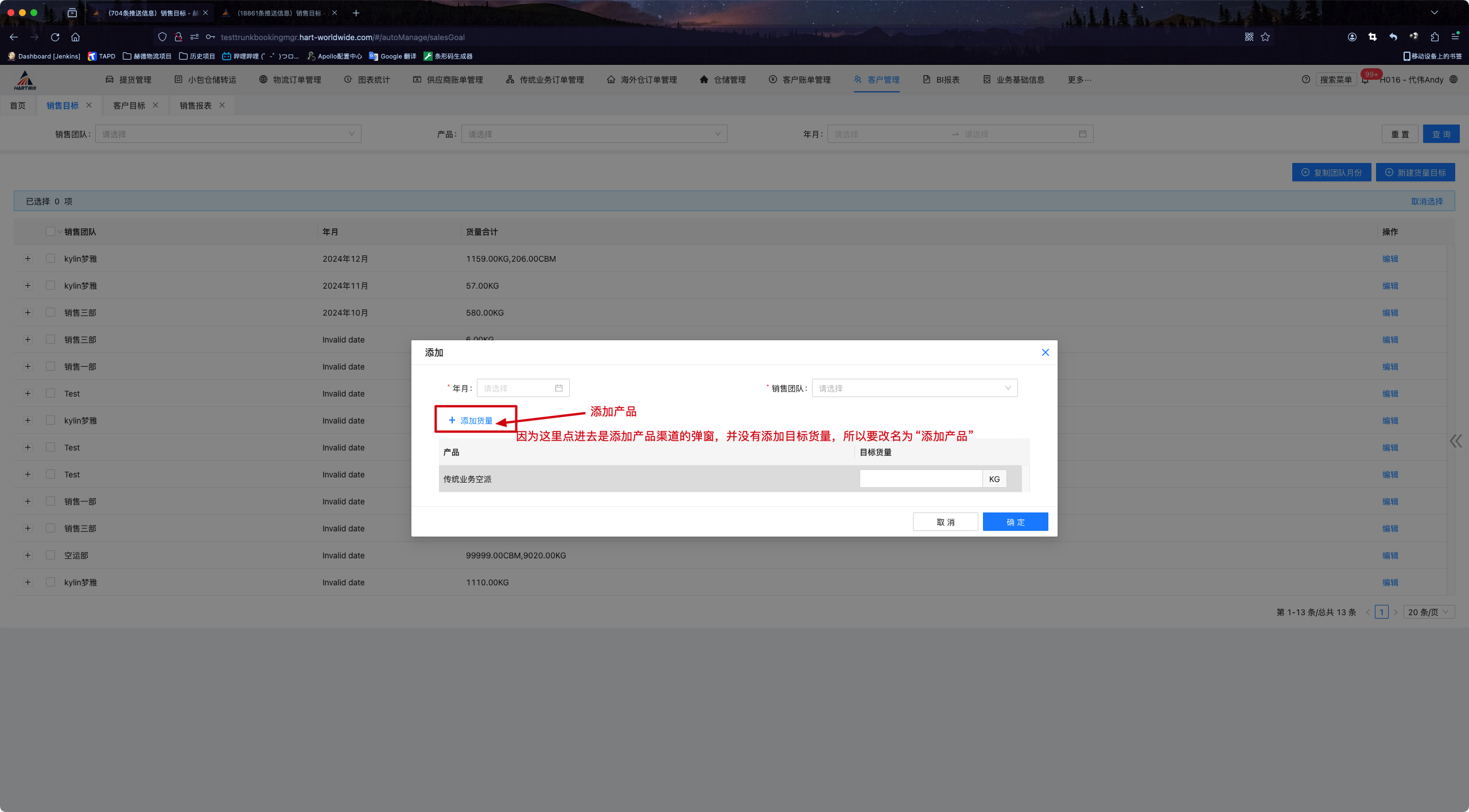Click the 确定 button in dialog
1469x812 pixels.
click(x=1015, y=522)
